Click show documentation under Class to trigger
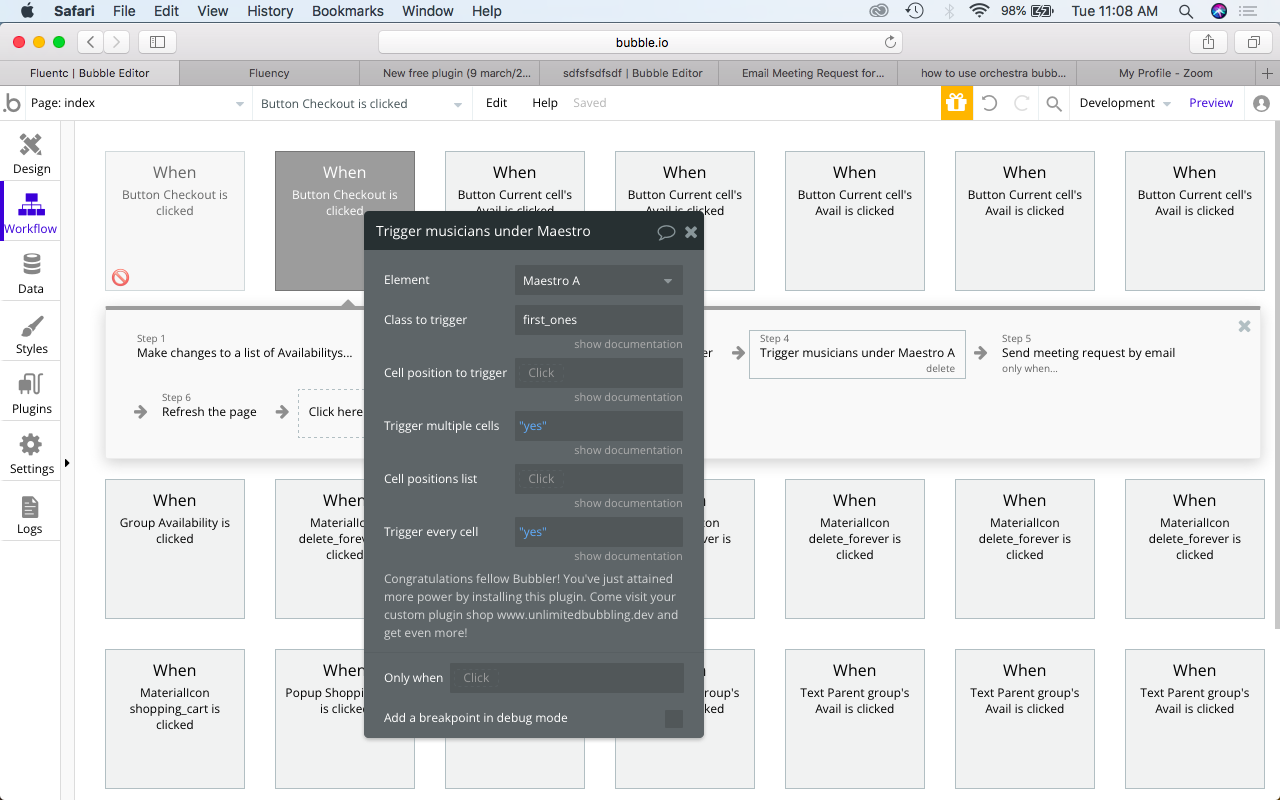Image resolution: width=1280 pixels, height=800 pixels. [x=628, y=344]
